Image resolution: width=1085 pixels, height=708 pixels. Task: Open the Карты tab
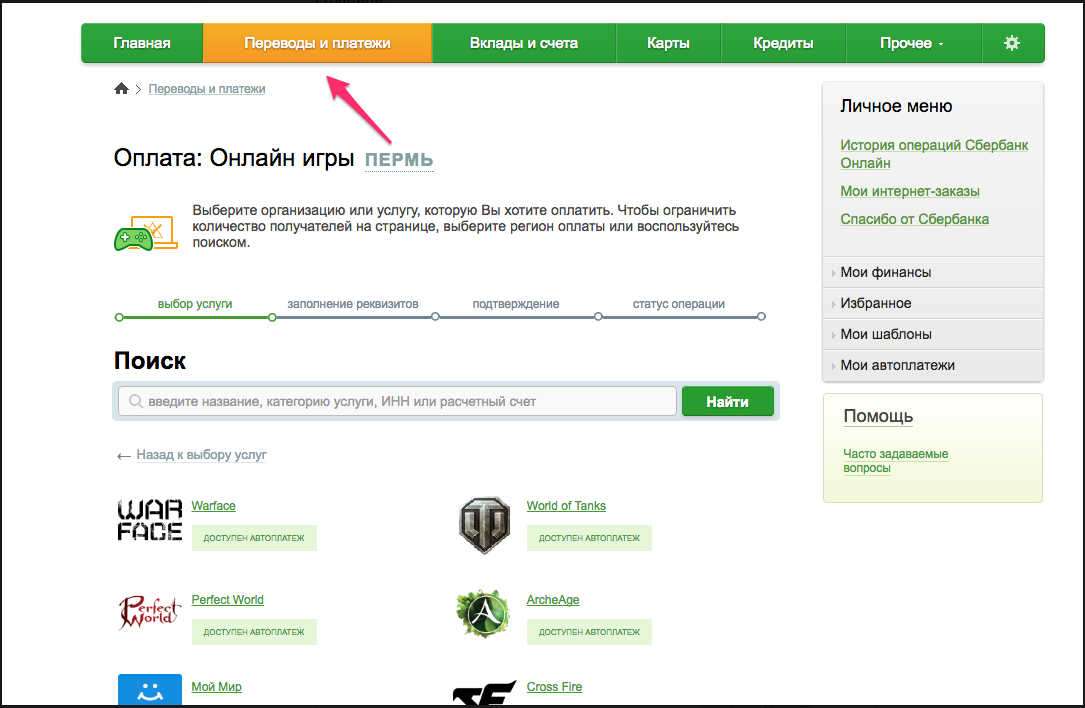coord(668,43)
